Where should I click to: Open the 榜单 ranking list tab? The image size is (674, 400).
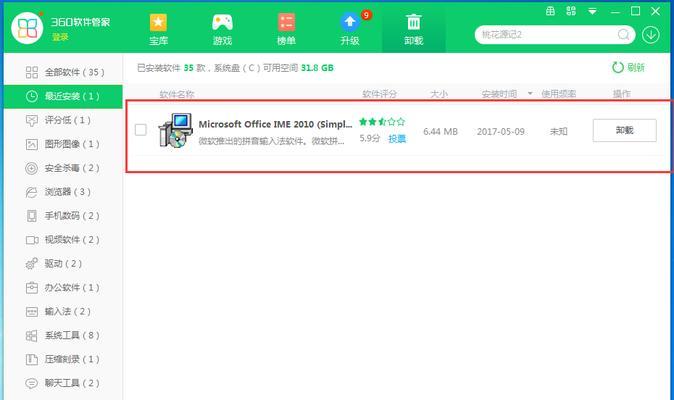[286, 29]
